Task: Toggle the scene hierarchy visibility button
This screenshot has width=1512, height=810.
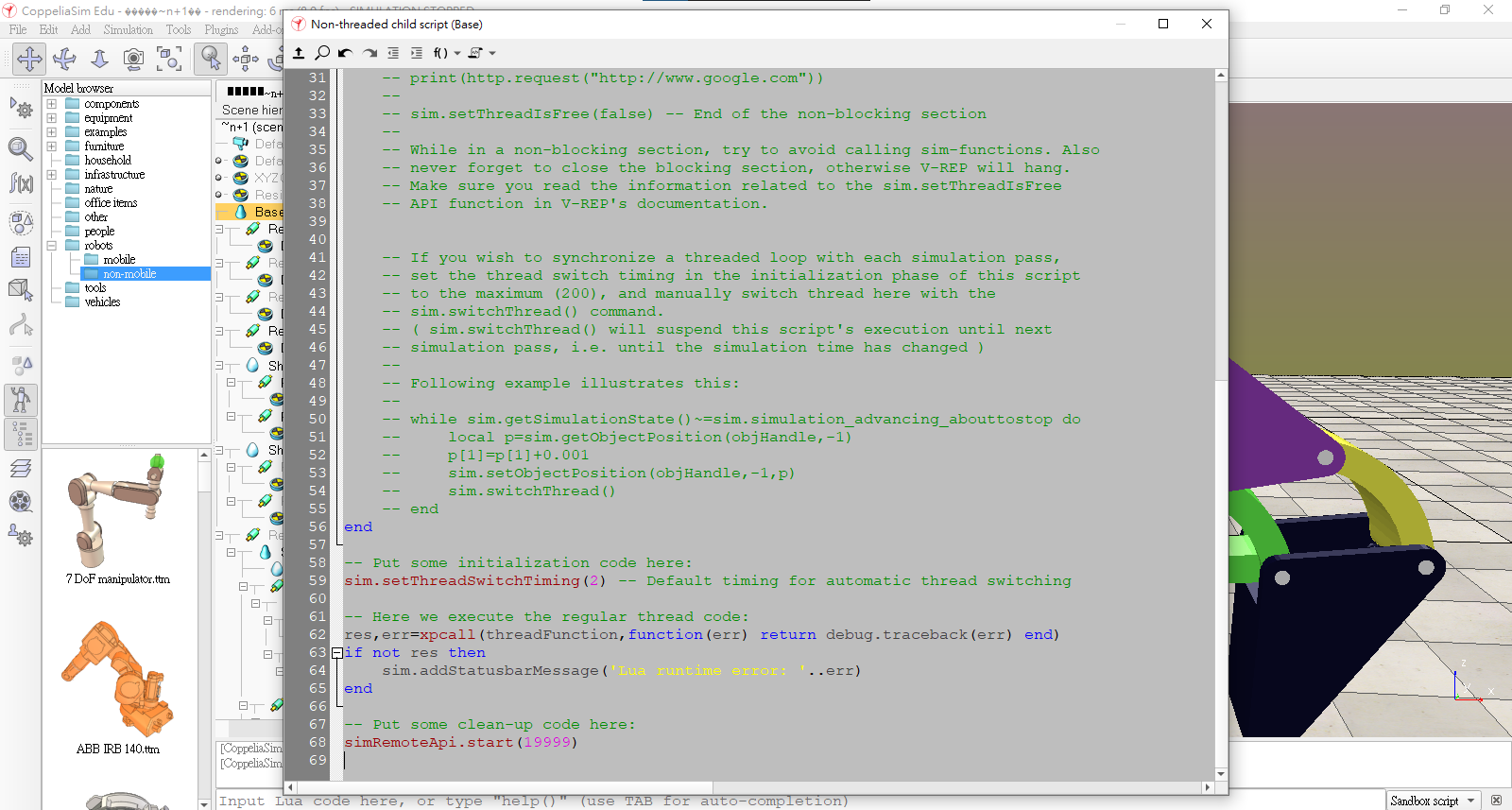Action: pyautogui.click(x=21, y=434)
